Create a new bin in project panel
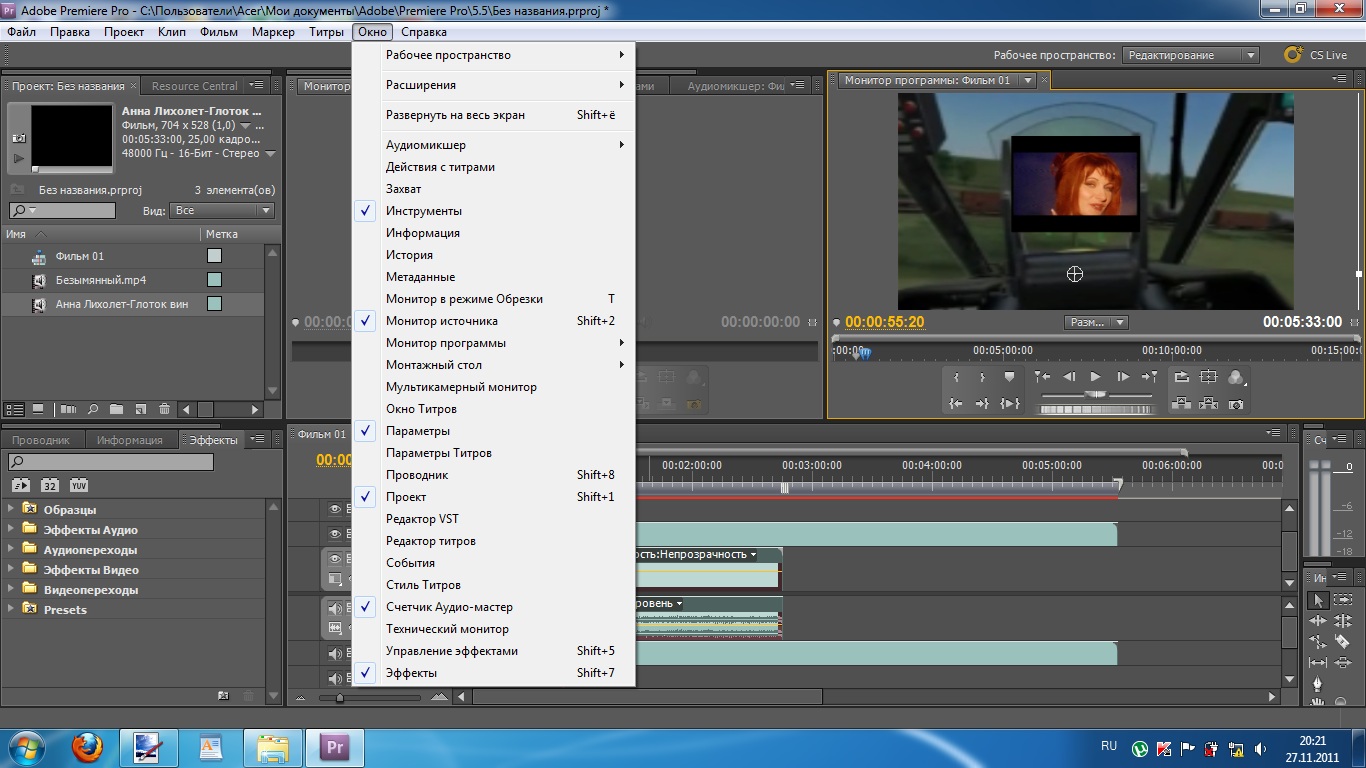The height and width of the screenshot is (768, 1366). [117, 409]
